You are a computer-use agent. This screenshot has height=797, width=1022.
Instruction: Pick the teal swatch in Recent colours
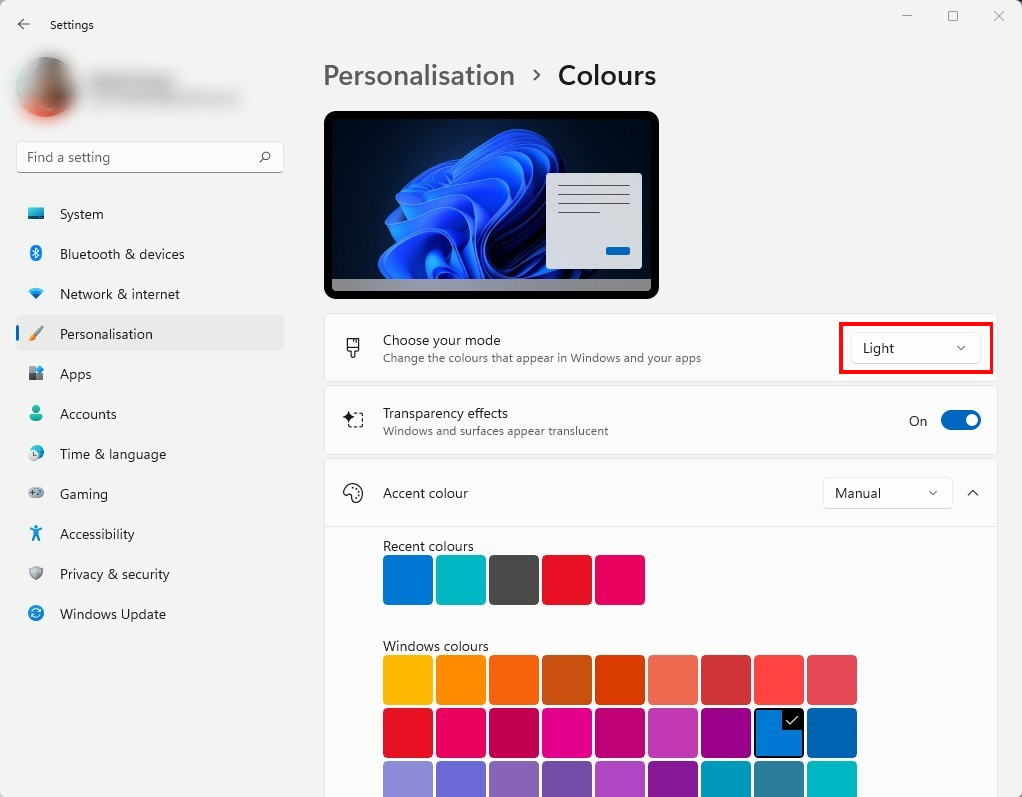pyautogui.click(x=461, y=580)
